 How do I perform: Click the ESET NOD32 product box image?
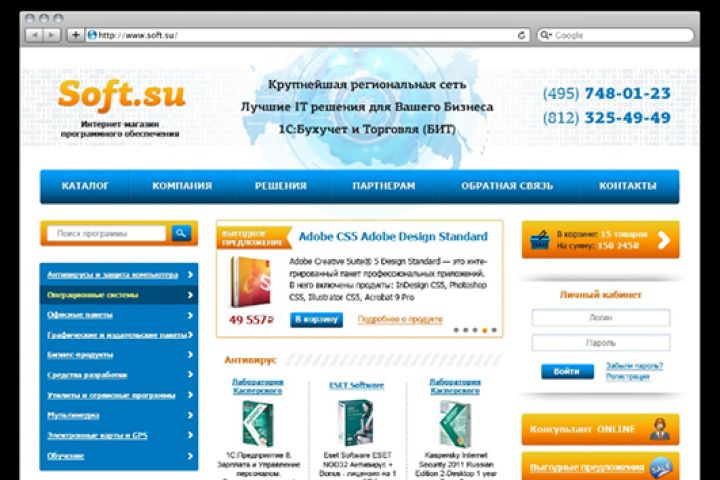click(x=356, y=423)
